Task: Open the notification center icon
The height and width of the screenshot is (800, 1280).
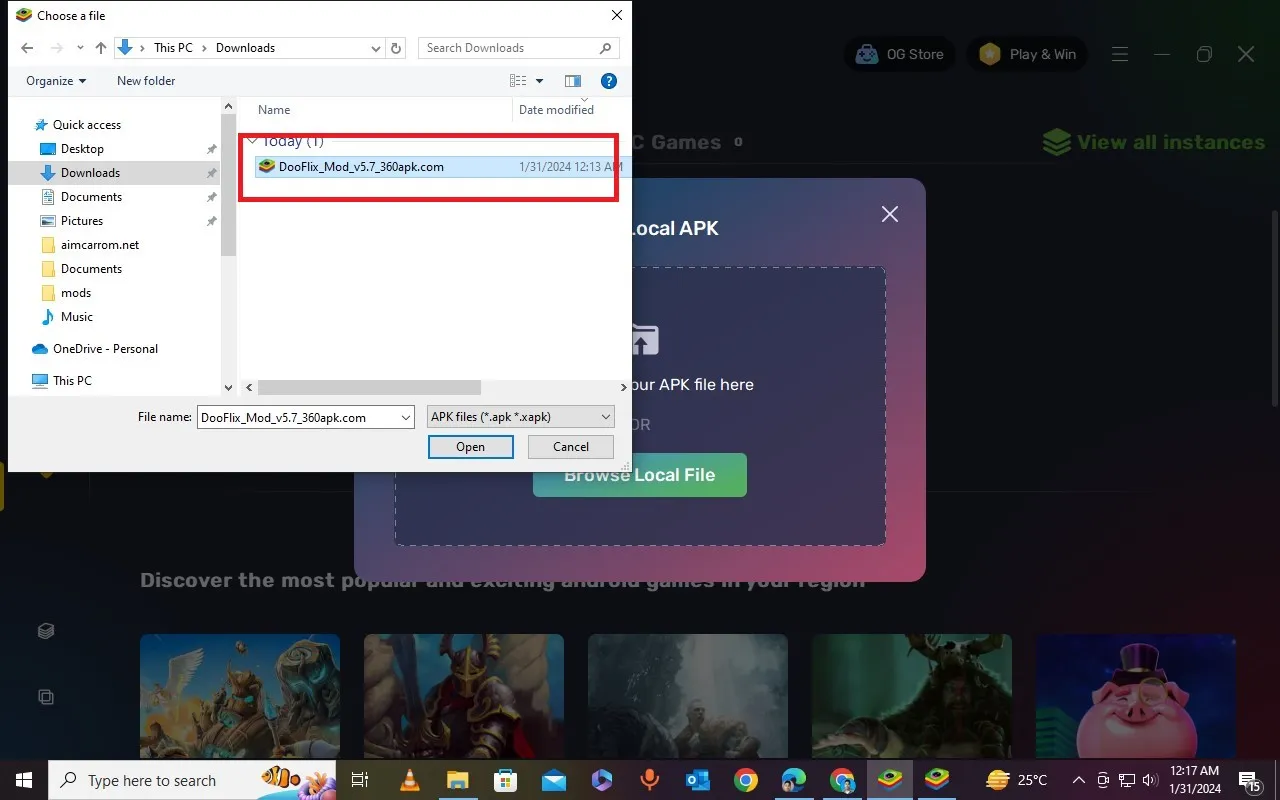Action: 1250,780
